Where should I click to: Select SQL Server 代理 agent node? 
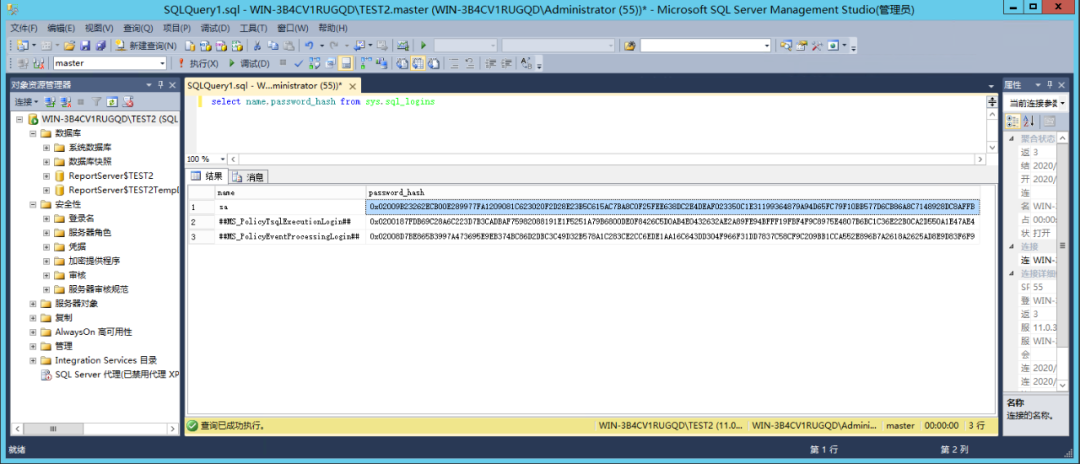(x=117, y=375)
